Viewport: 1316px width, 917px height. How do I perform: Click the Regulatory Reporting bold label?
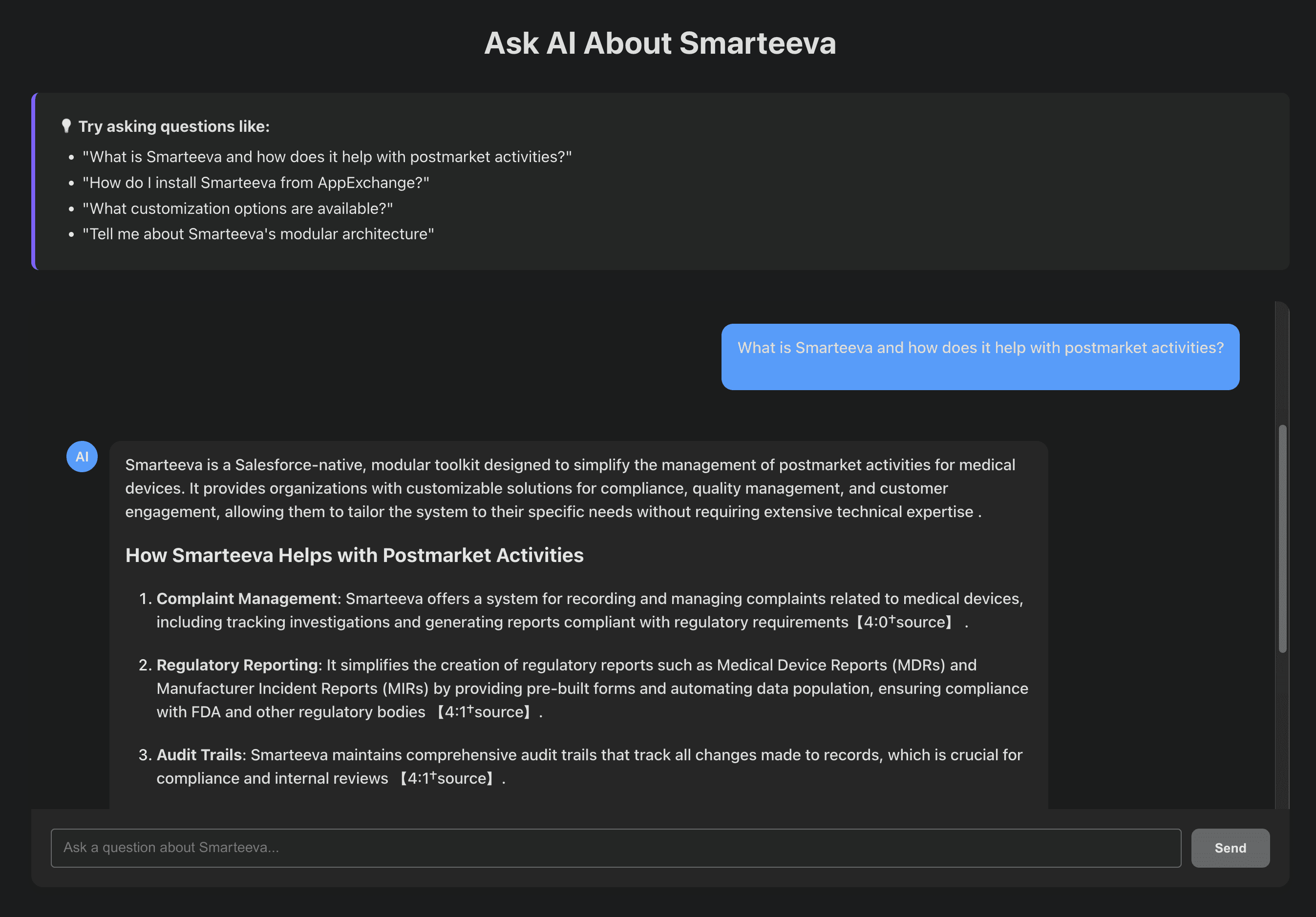click(237, 665)
